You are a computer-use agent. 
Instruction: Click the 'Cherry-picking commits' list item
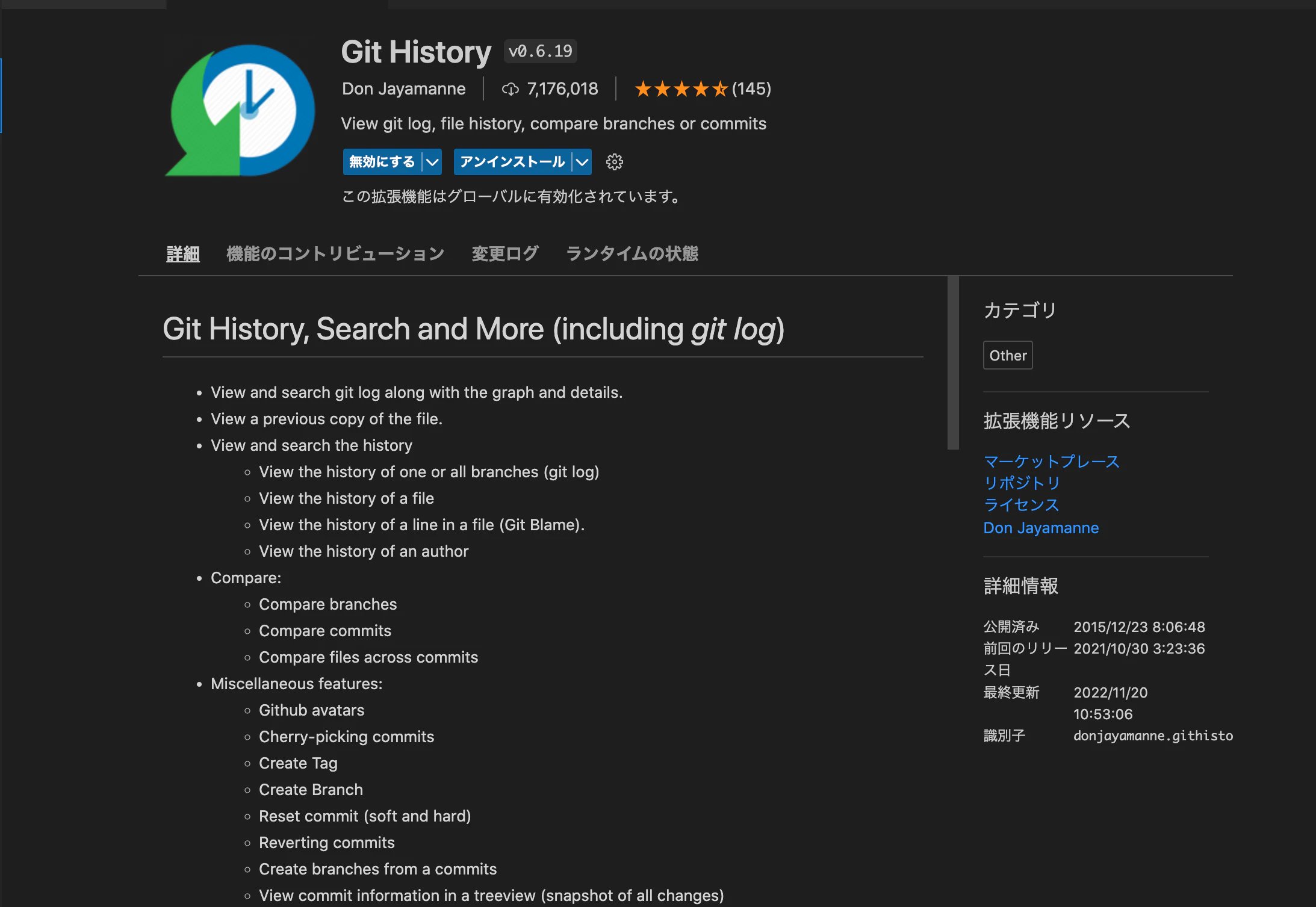point(346,737)
